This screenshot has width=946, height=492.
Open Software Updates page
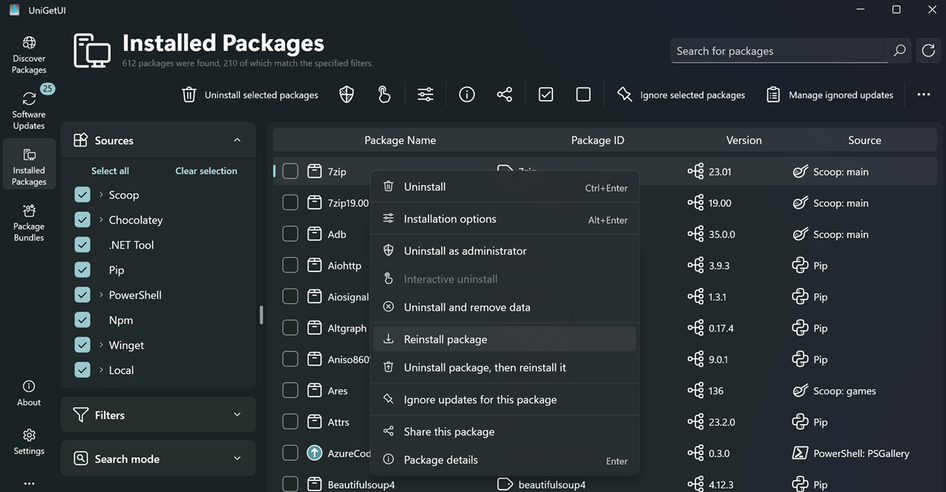point(29,109)
